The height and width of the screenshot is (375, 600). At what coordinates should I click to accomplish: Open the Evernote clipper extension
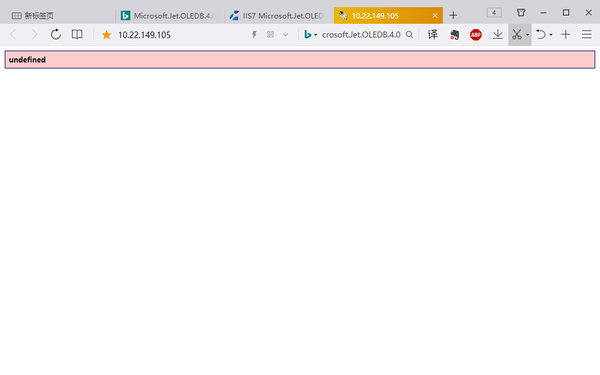(x=454, y=35)
